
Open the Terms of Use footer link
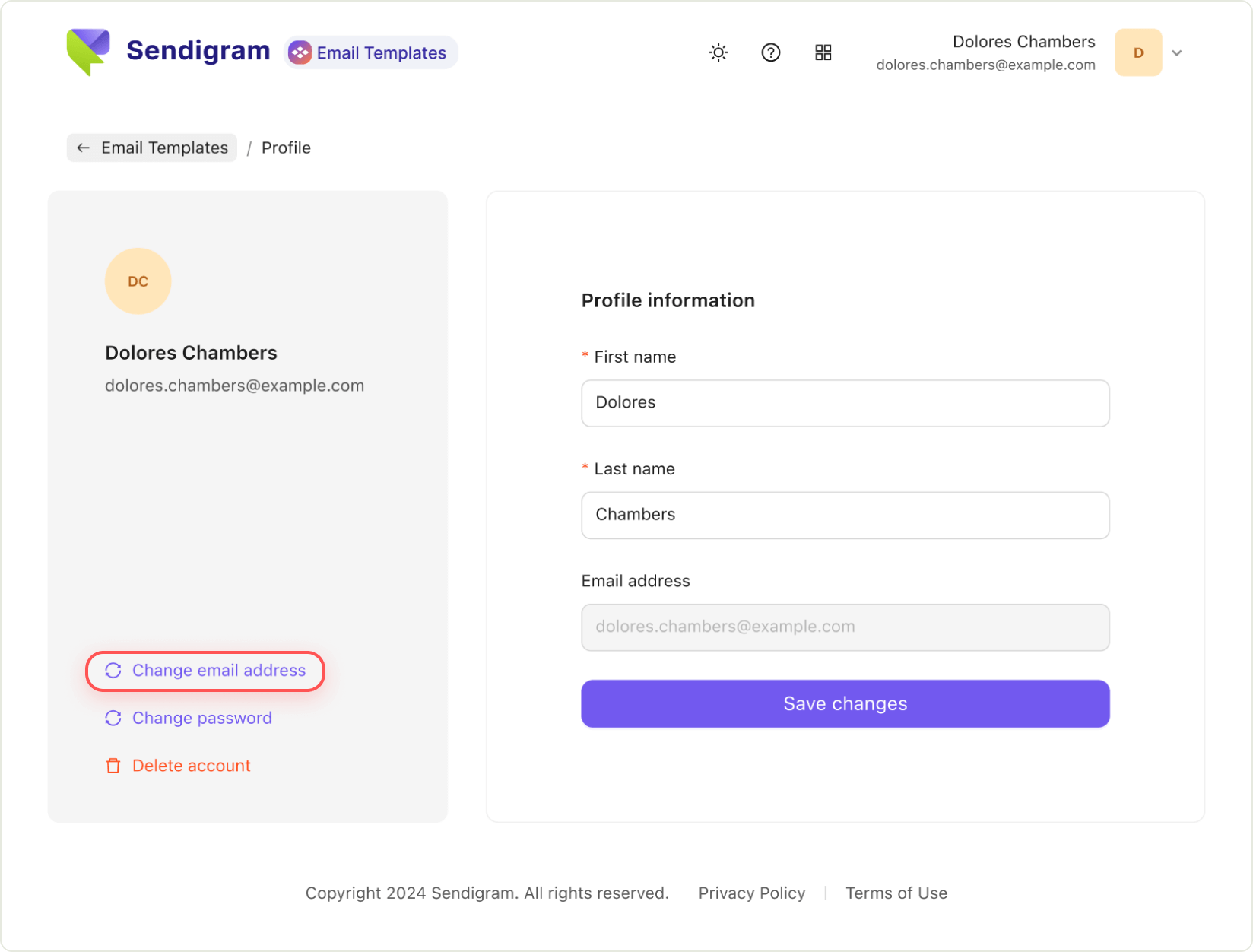896,893
